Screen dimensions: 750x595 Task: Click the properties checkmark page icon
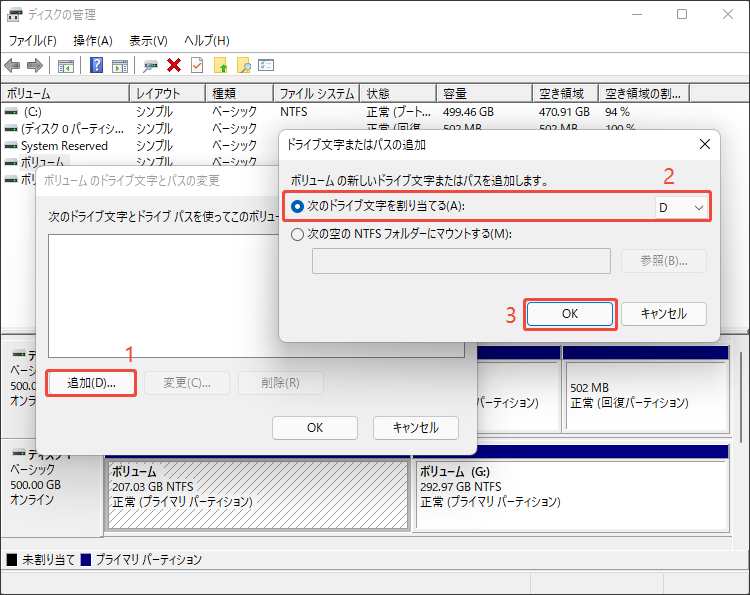[x=197, y=65]
